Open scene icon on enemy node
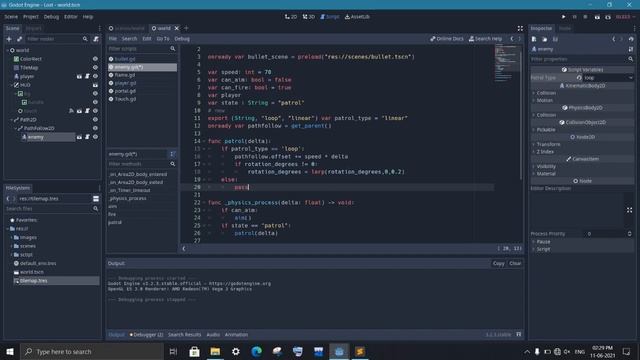Viewport: 640px width, 360px height. pyautogui.click(x=79, y=137)
